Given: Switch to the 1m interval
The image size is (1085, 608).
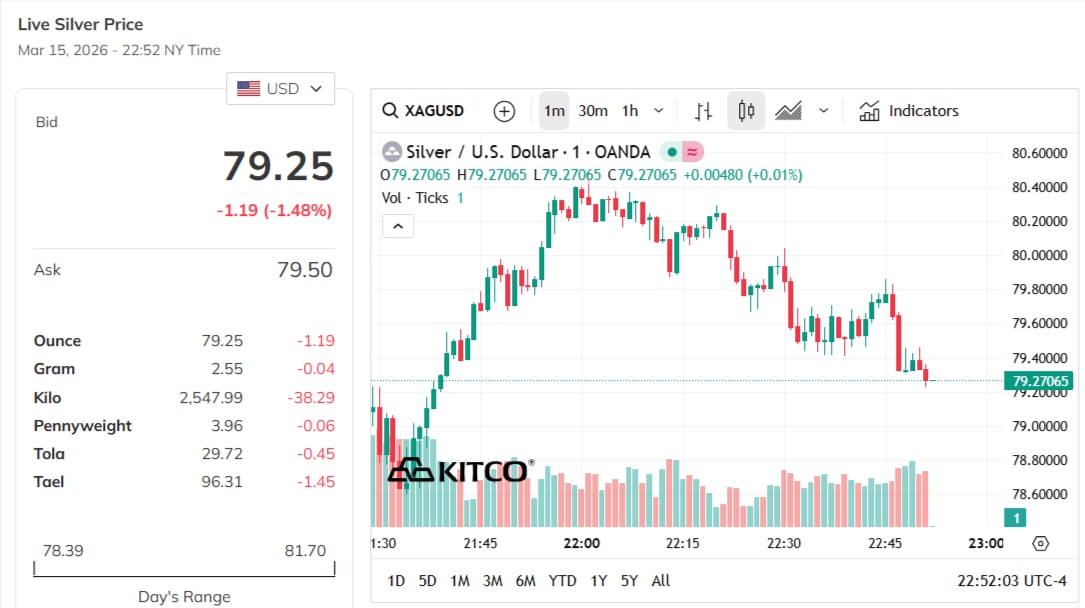Looking at the screenshot, I should point(554,111).
